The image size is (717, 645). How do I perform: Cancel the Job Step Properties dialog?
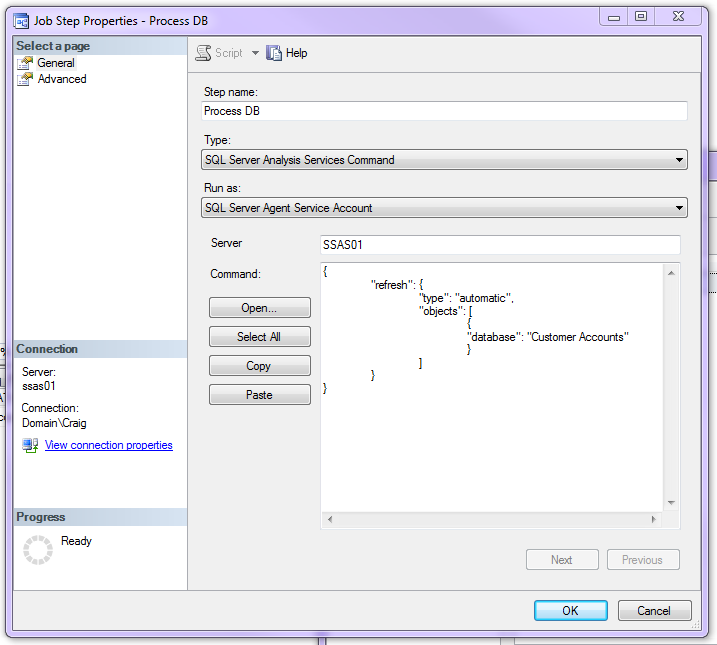(654, 610)
